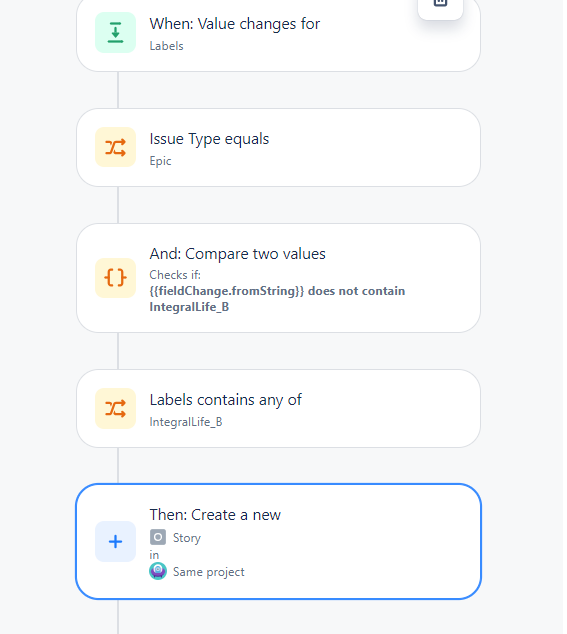This screenshot has width=567, height=634.
Task: Open the Issue Type equals condition
Action: [x=278, y=148]
